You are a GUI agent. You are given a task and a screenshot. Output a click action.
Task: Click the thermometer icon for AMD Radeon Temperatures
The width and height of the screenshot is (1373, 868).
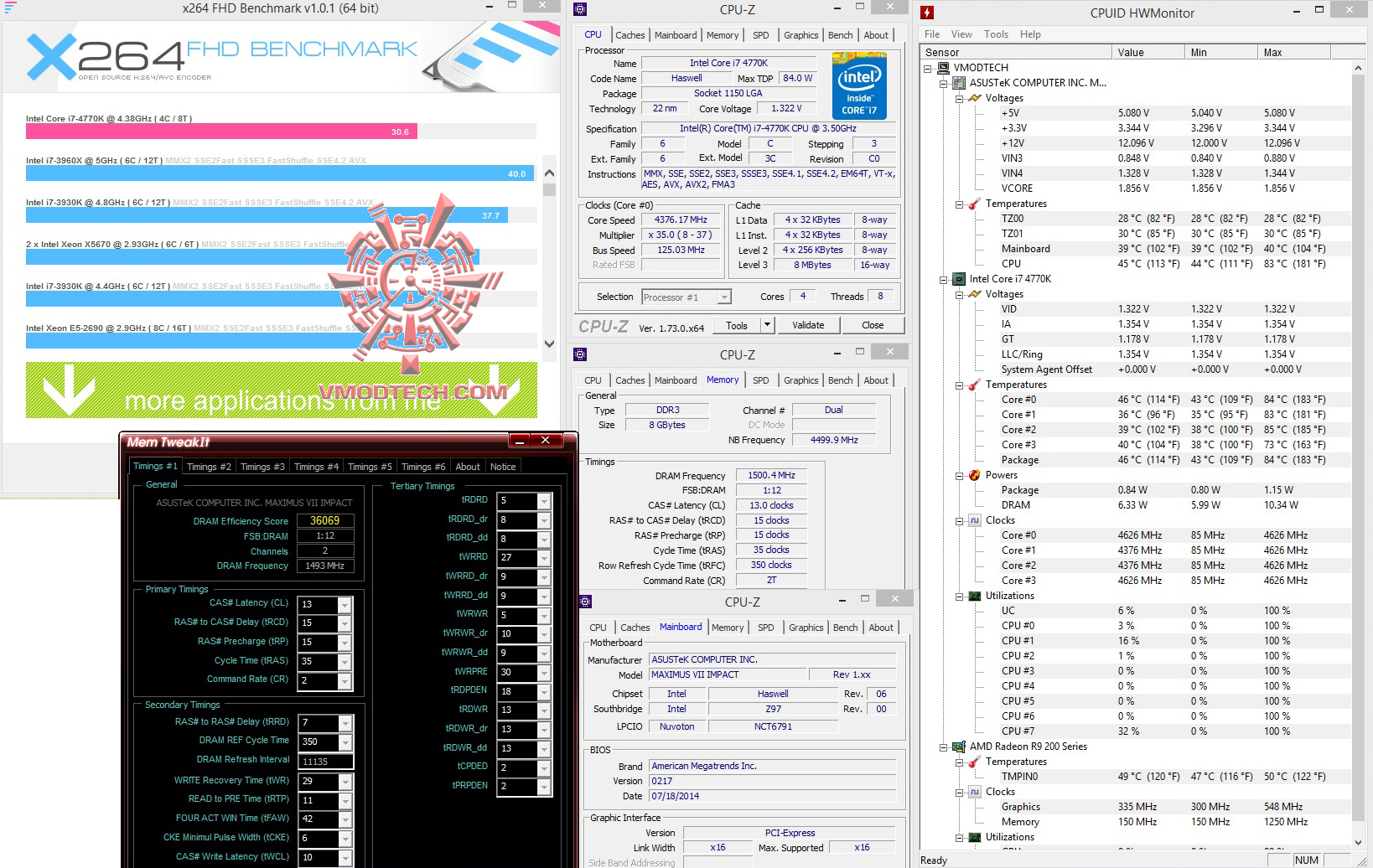point(975,762)
